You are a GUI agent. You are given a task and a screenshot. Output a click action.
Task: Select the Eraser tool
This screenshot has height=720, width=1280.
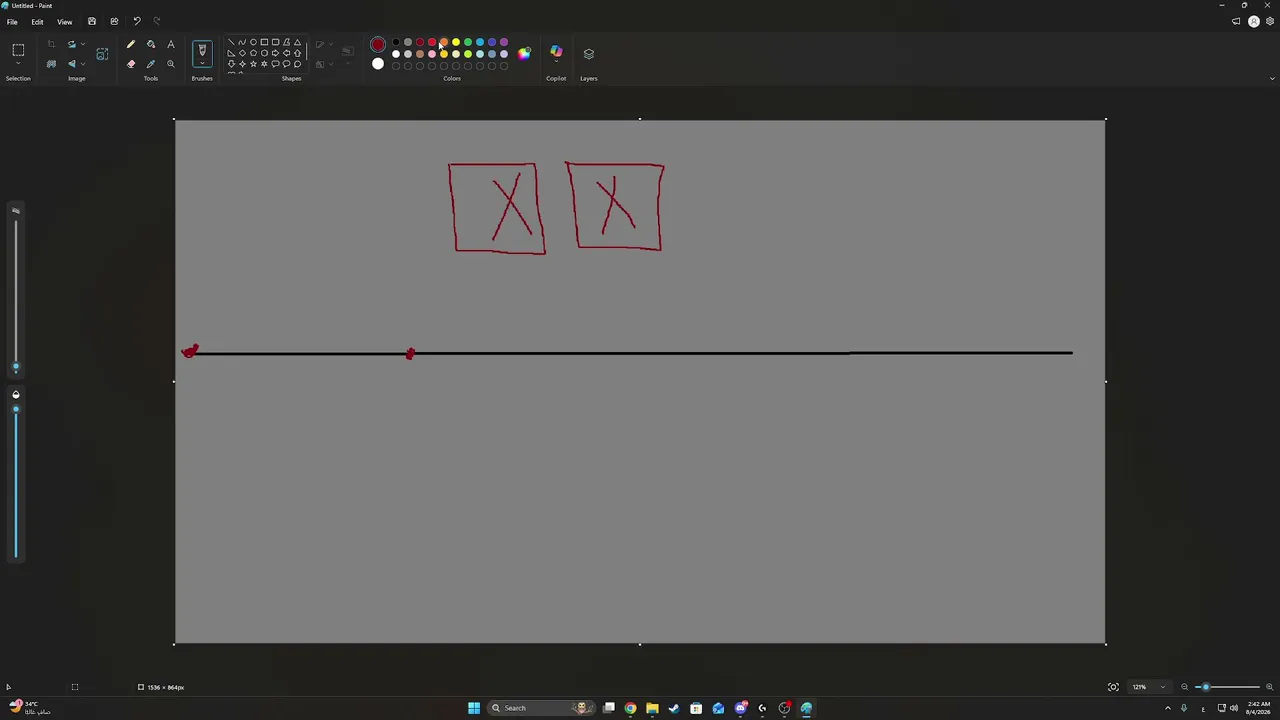coord(131,64)
